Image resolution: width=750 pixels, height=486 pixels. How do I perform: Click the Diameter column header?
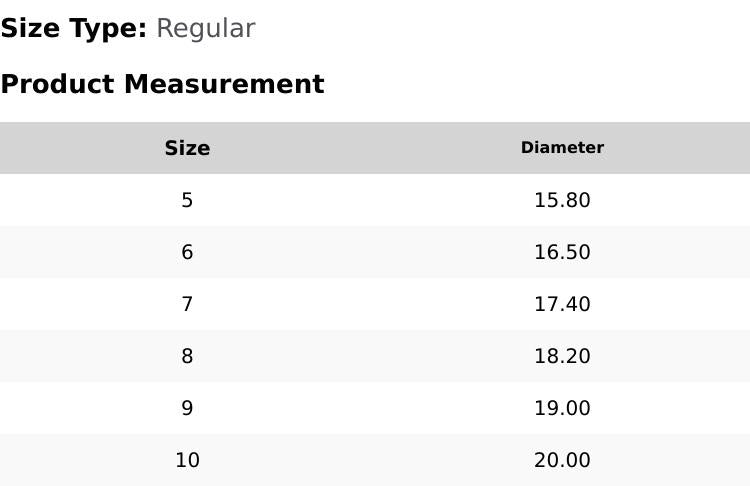click(562, 148)
